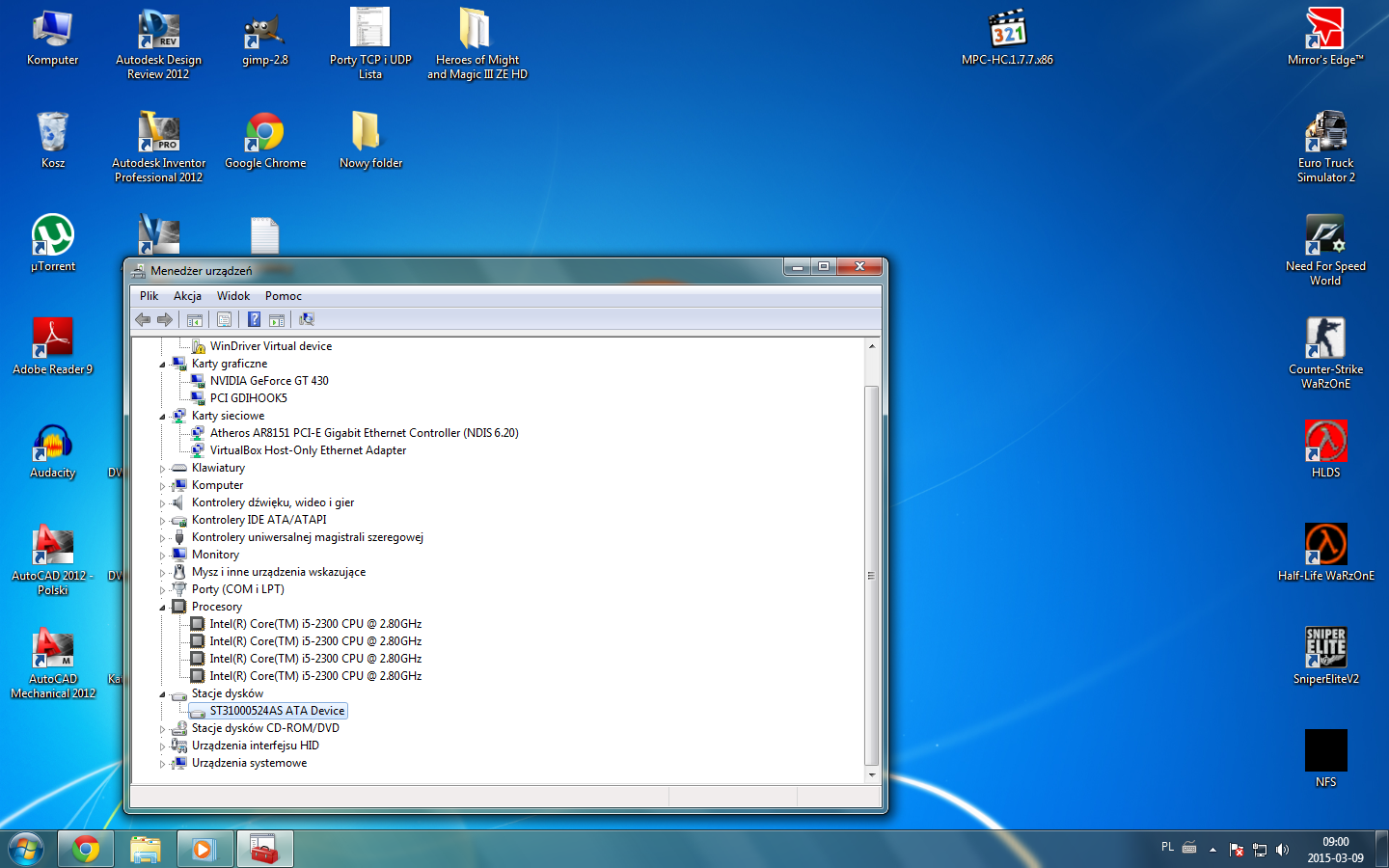Open the Widok menu

point(233,296)
